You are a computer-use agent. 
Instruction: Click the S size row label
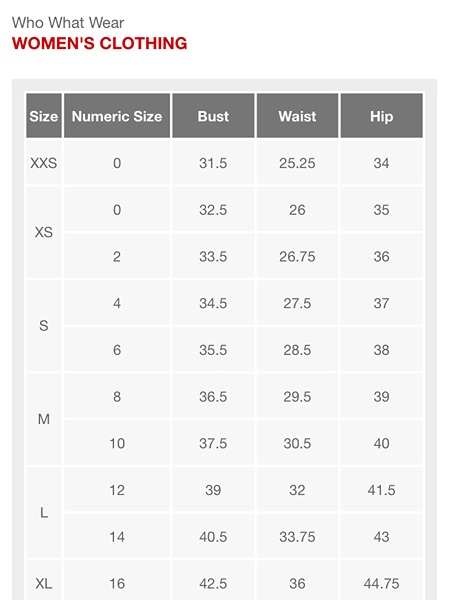tap(44, 326)
